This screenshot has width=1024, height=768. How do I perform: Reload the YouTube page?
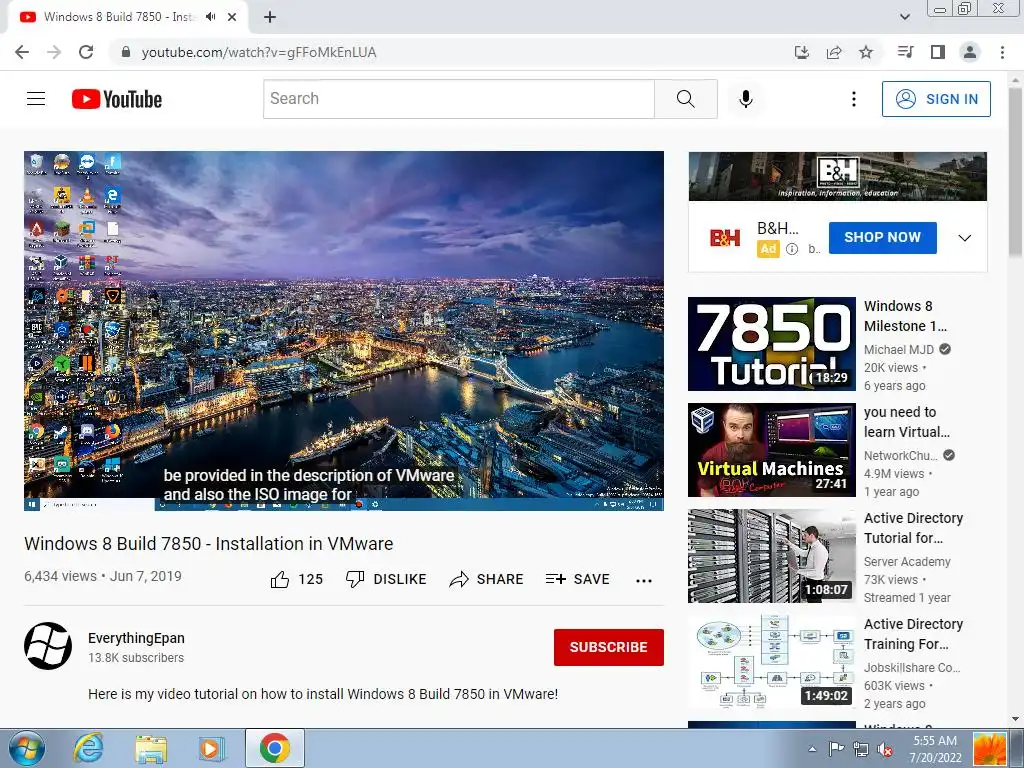pos(86,52)
